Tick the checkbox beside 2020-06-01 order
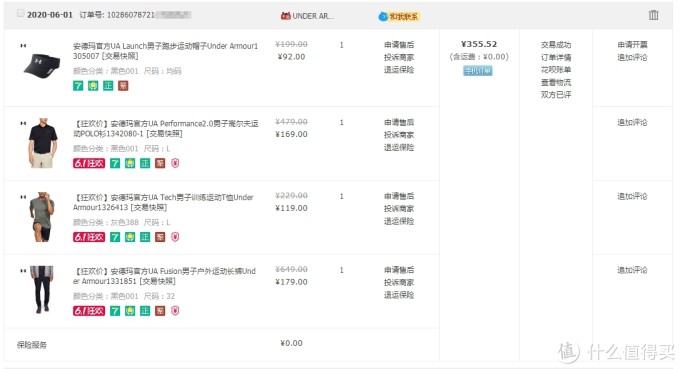 (20, 13)
